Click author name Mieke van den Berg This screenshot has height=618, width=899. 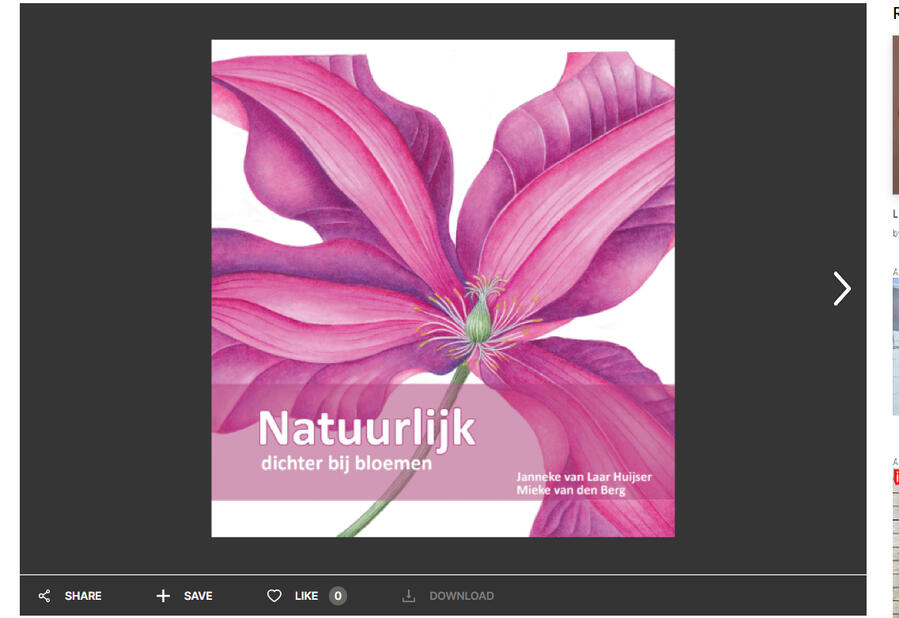570,491
